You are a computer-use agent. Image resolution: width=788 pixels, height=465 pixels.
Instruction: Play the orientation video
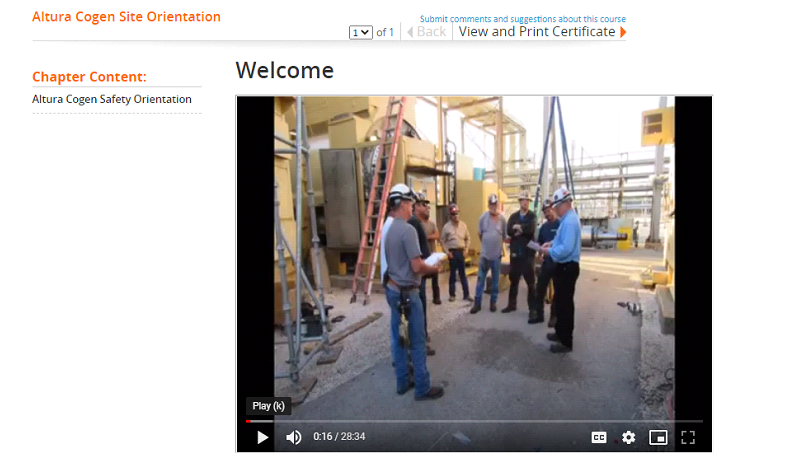point(262,437)
